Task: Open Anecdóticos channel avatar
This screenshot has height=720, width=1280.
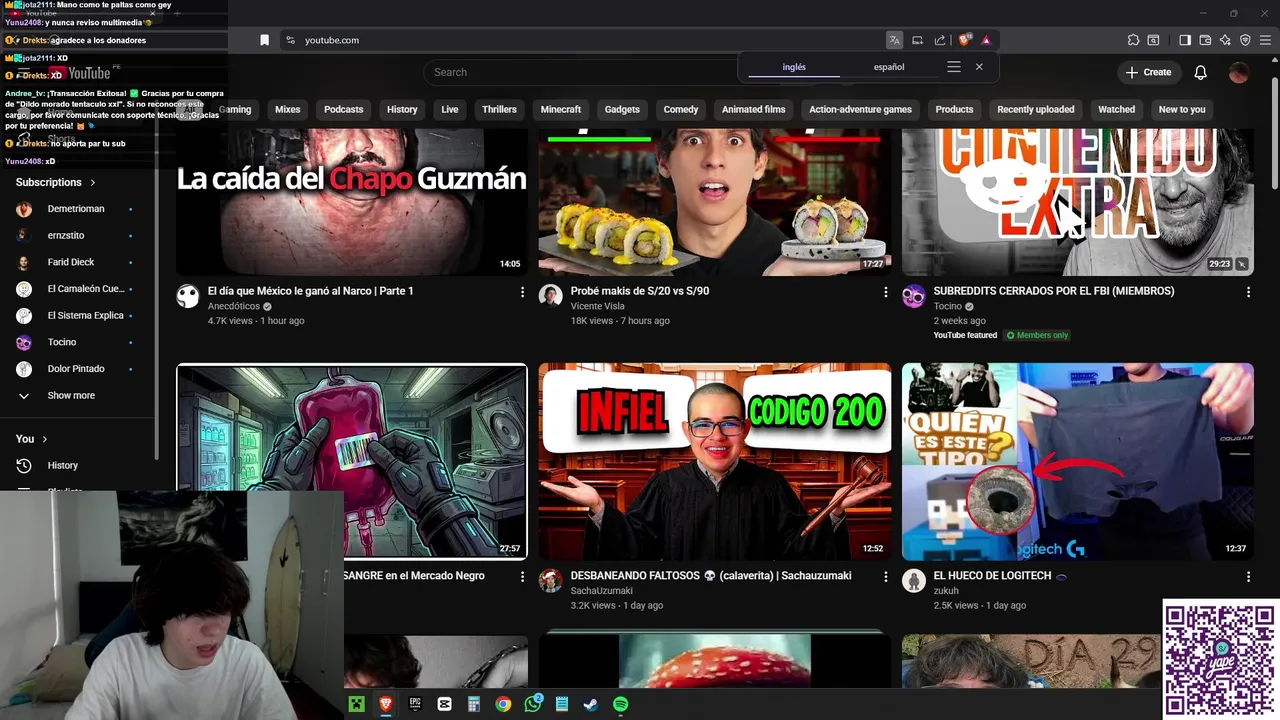Action: [x=188, y=295]
